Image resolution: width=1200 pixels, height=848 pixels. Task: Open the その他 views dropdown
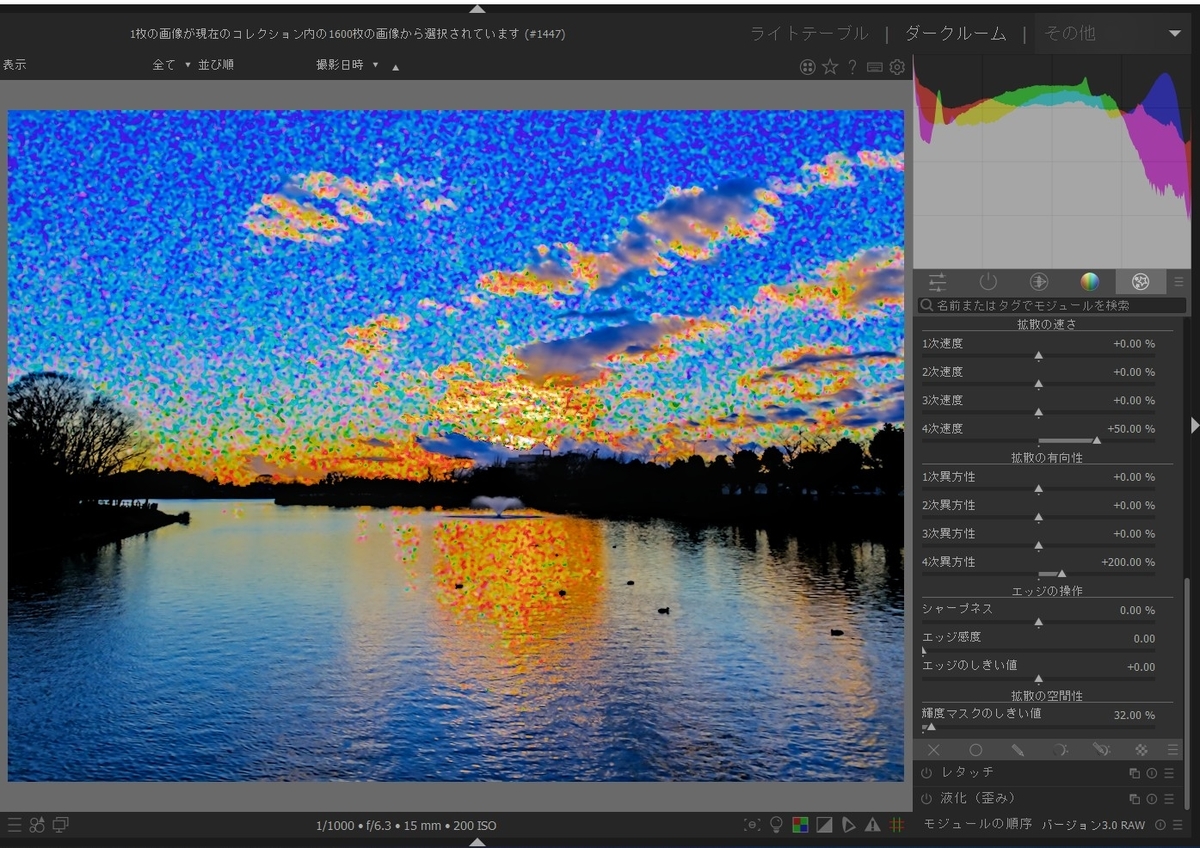(x=1112, y=34)
